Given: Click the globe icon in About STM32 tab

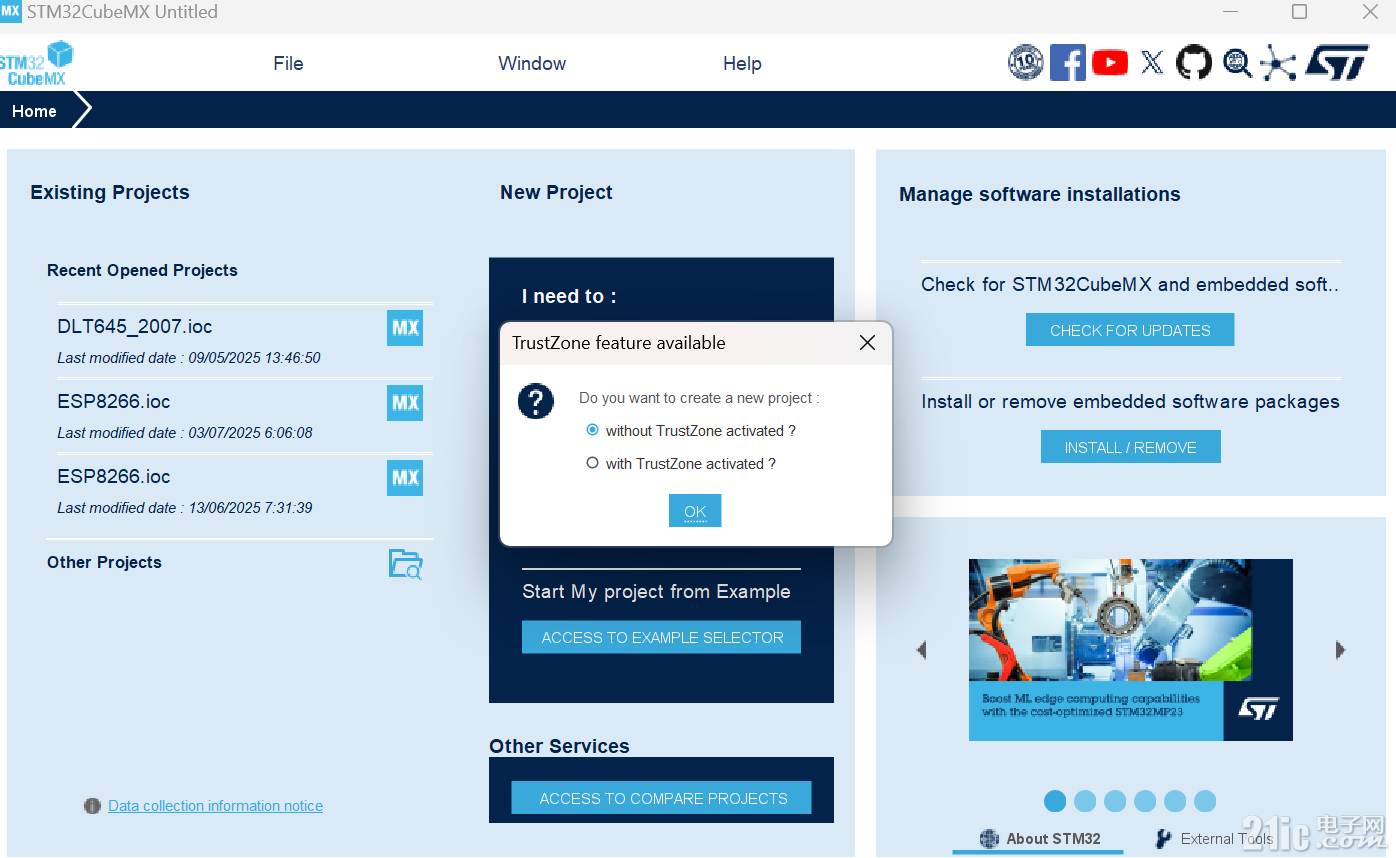Looking at the screenshot, I should [989, 838].
